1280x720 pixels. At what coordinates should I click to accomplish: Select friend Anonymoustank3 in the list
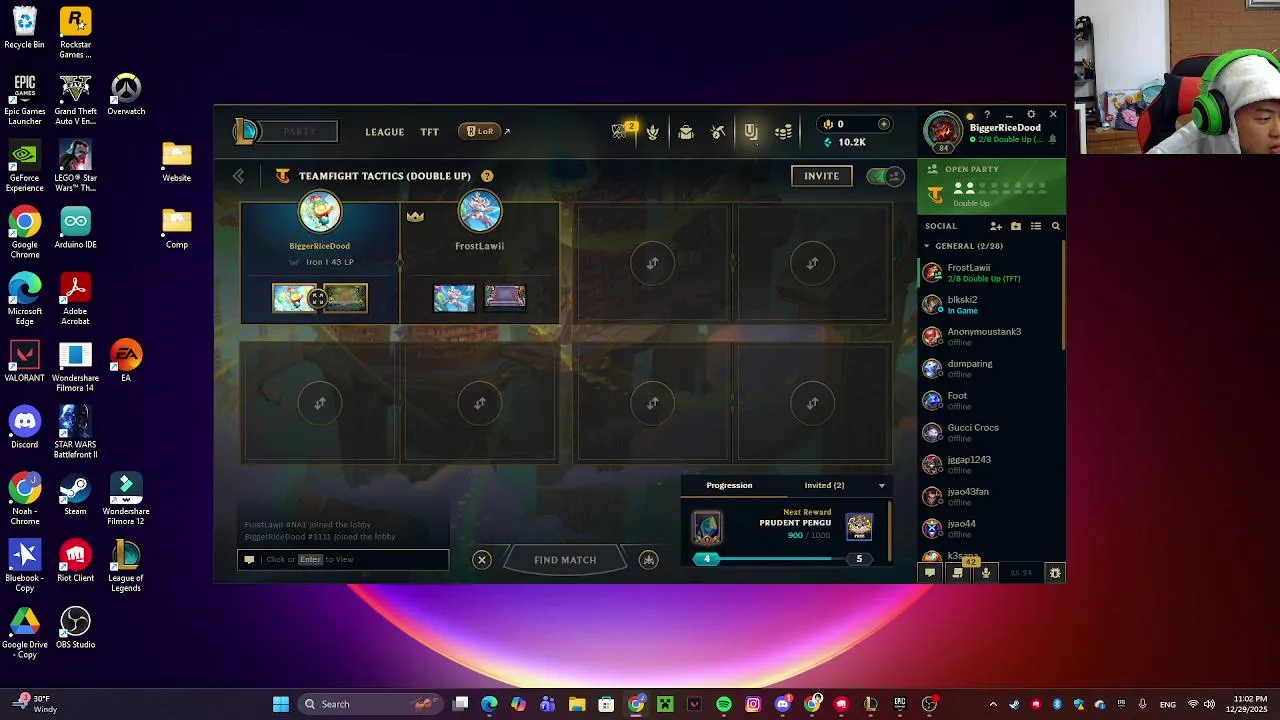coord(989,336)
